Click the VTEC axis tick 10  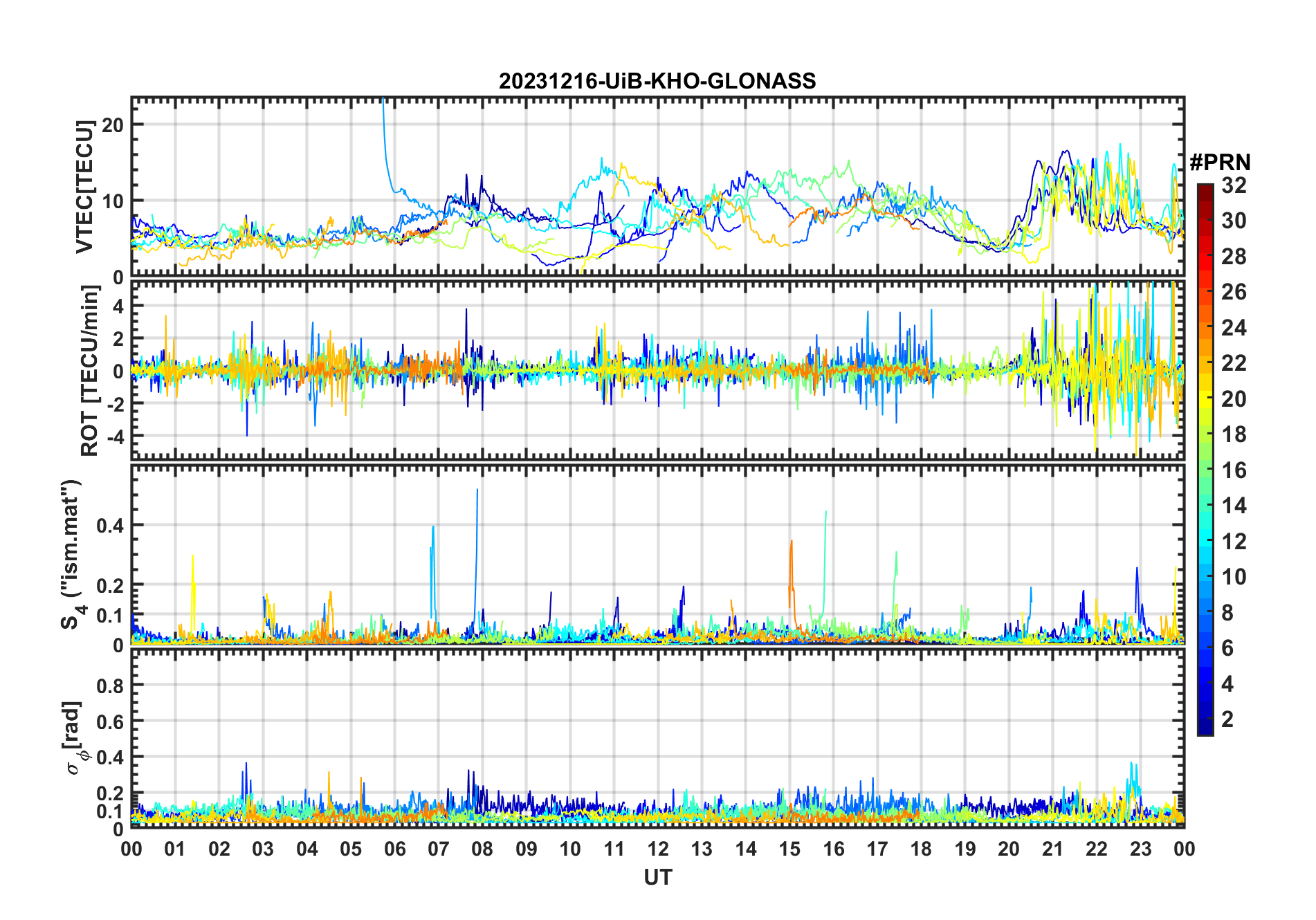[x=112, y=201]
